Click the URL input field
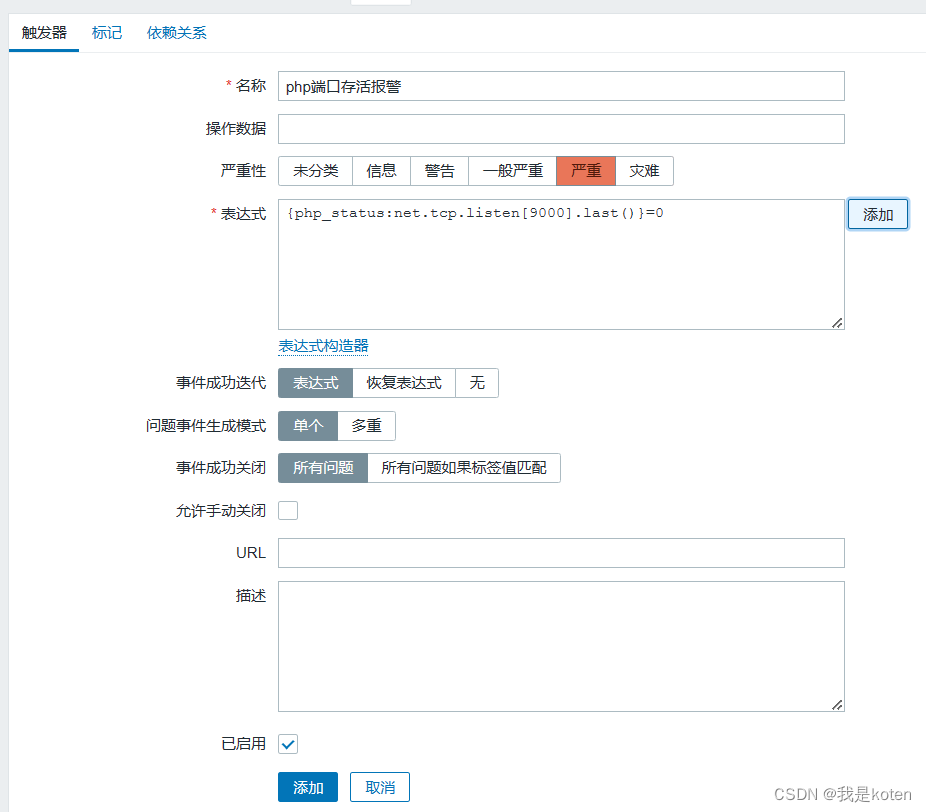The height and width of the screenshot is (812, 926). pos(561,553)
